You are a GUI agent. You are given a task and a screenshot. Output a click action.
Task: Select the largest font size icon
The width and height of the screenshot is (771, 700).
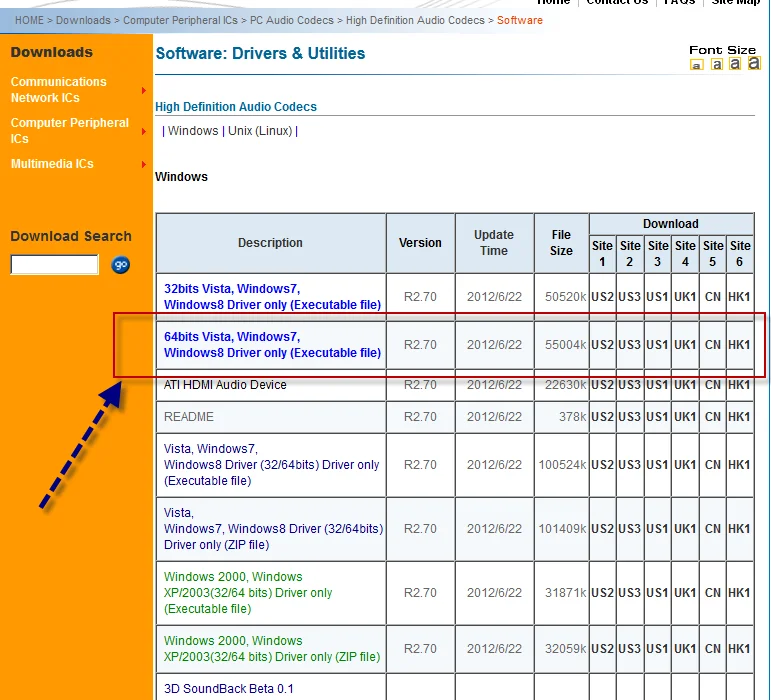[753, 63]
